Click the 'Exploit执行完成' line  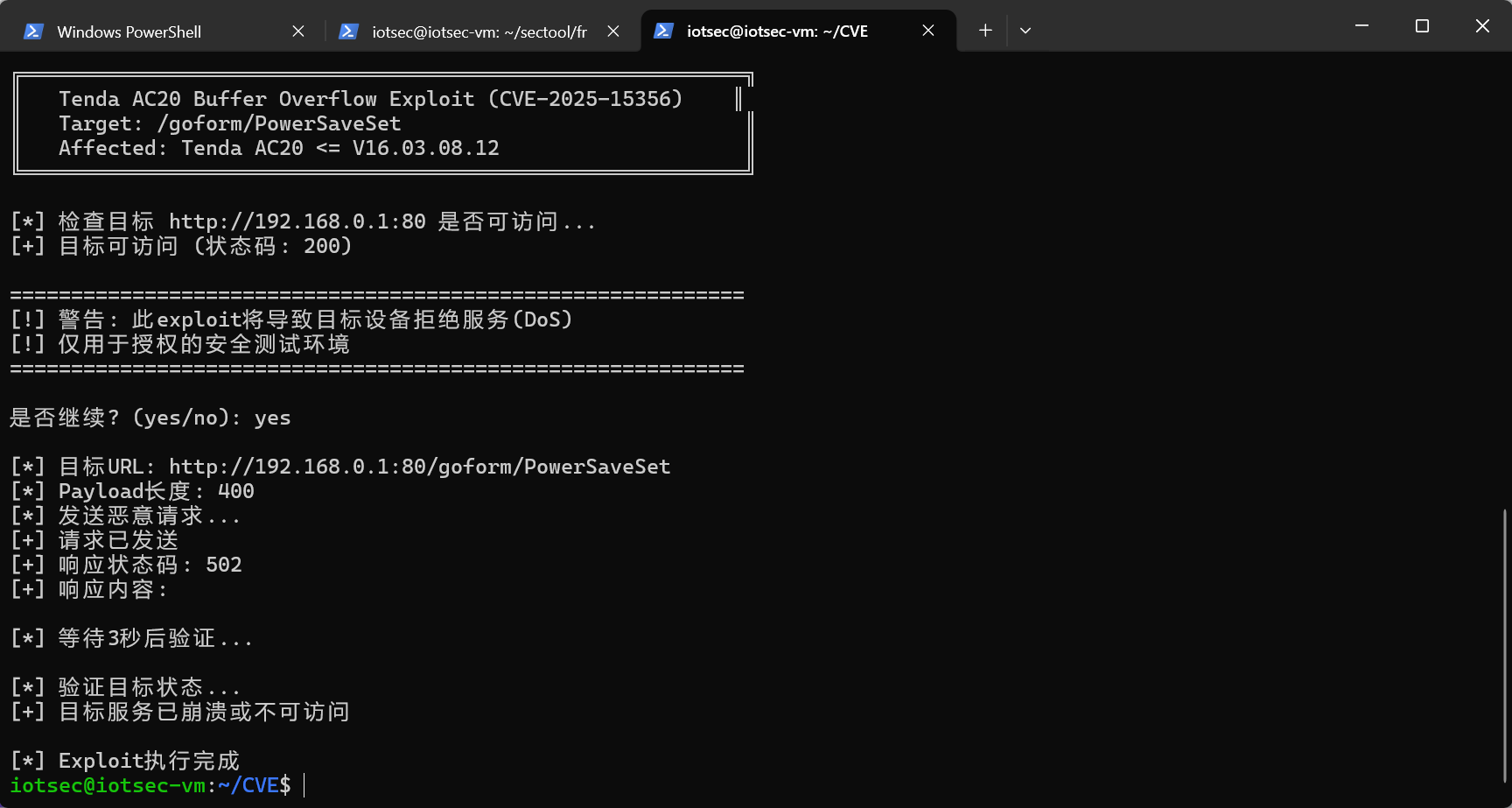125,761
